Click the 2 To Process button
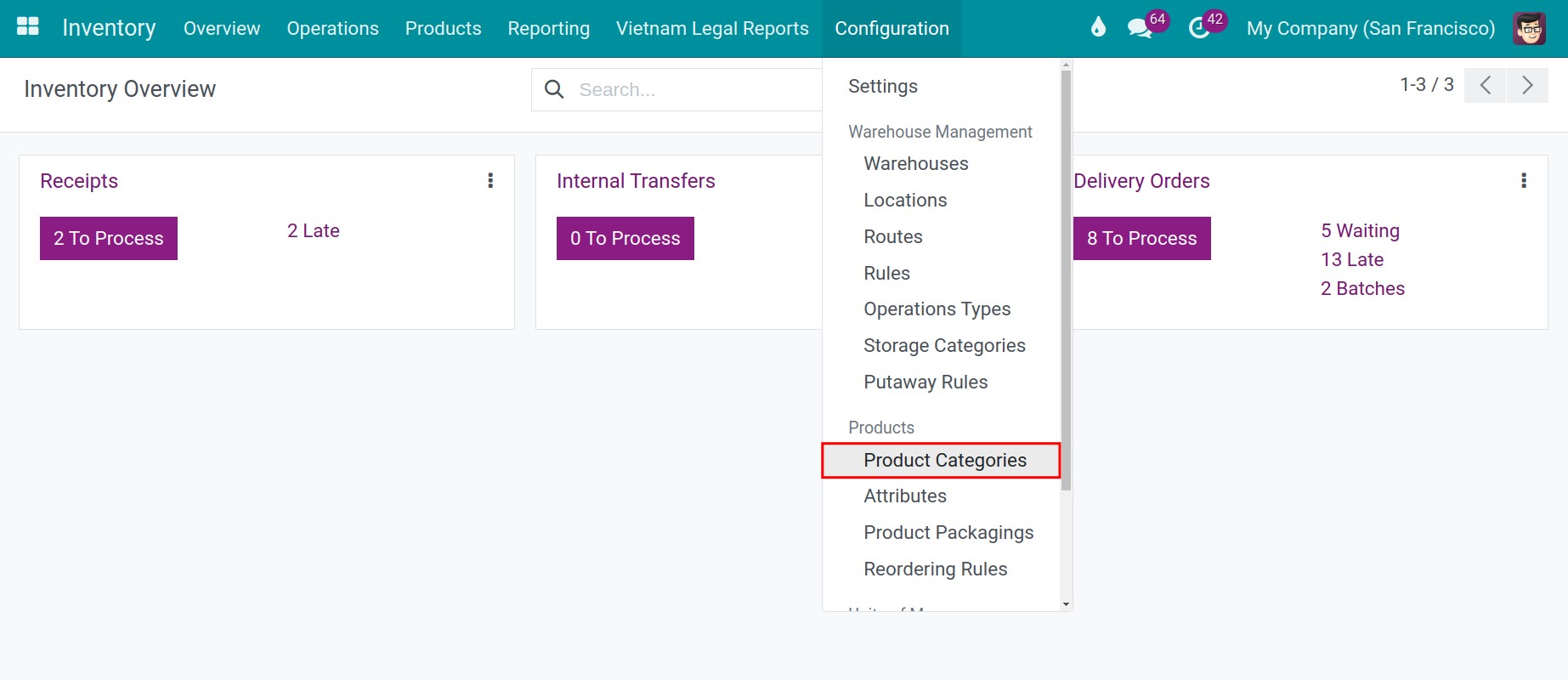Screen dimensions: 1568x680 pos(109,238)
